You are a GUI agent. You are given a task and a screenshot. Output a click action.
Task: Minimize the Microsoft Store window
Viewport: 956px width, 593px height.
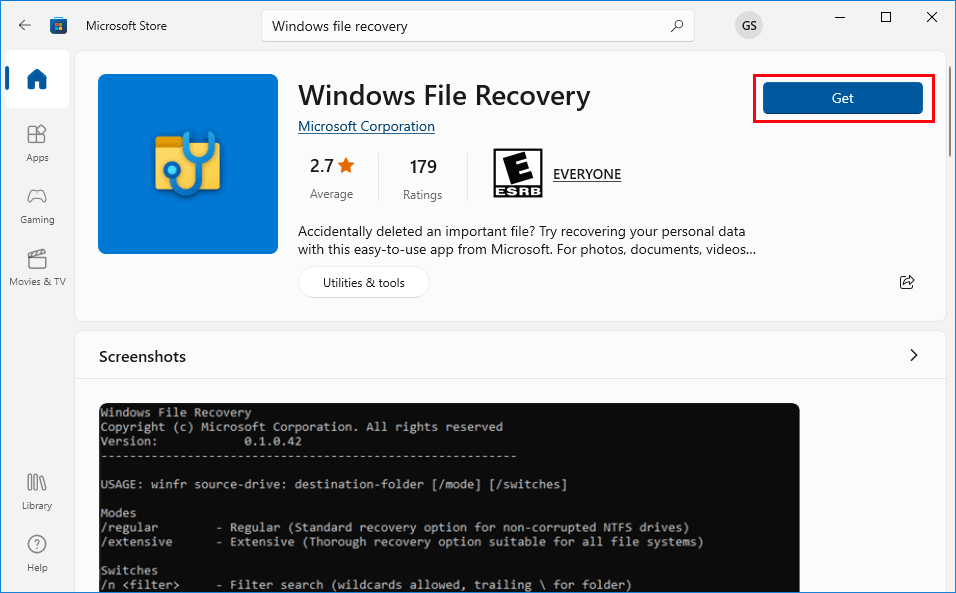click(x=841, y=17)
